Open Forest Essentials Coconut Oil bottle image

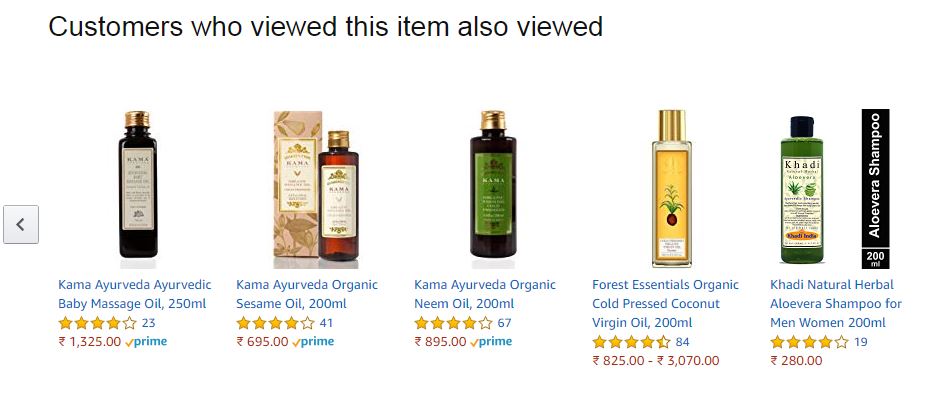(x=672, y=188)
